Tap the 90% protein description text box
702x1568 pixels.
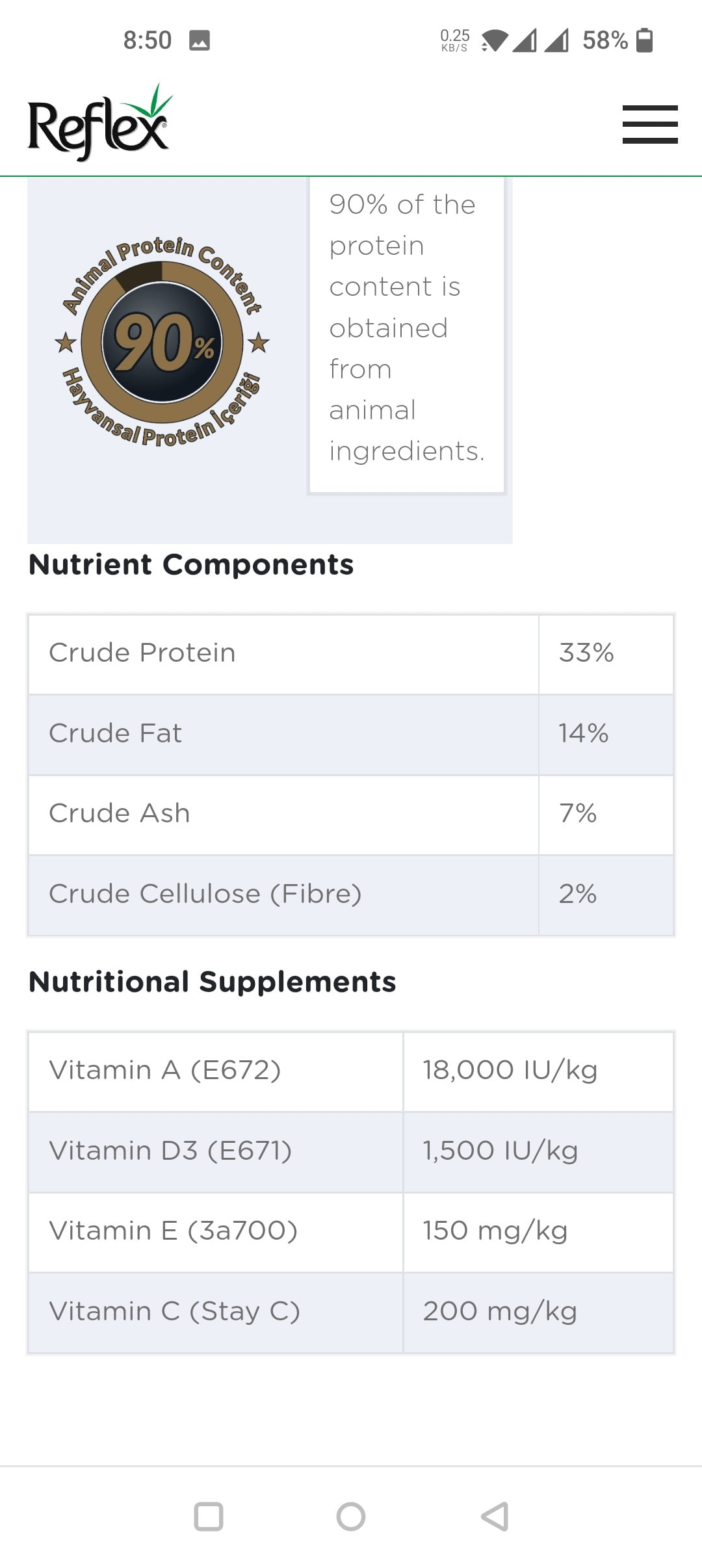click(x=406, y=328)
